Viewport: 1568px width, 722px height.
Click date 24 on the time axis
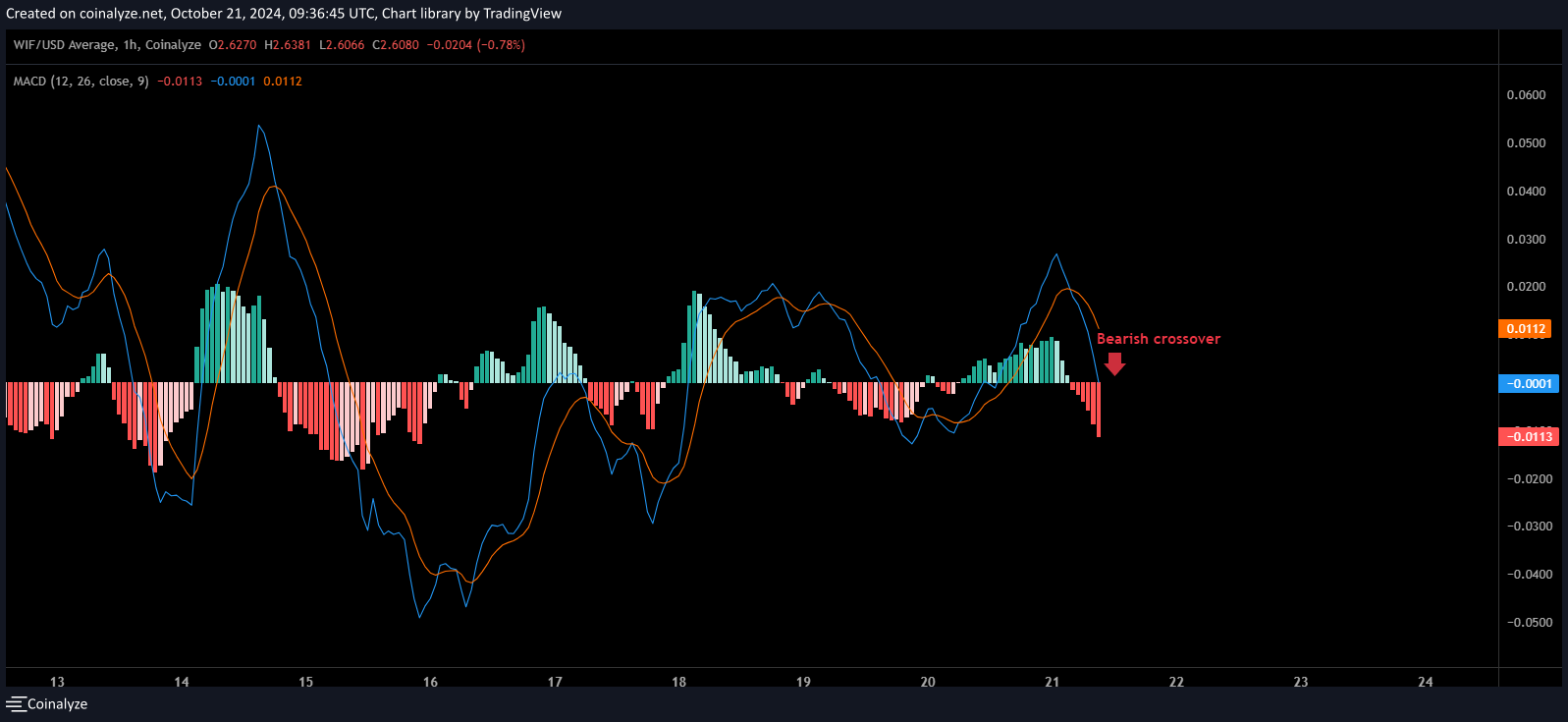[1425, 682]
